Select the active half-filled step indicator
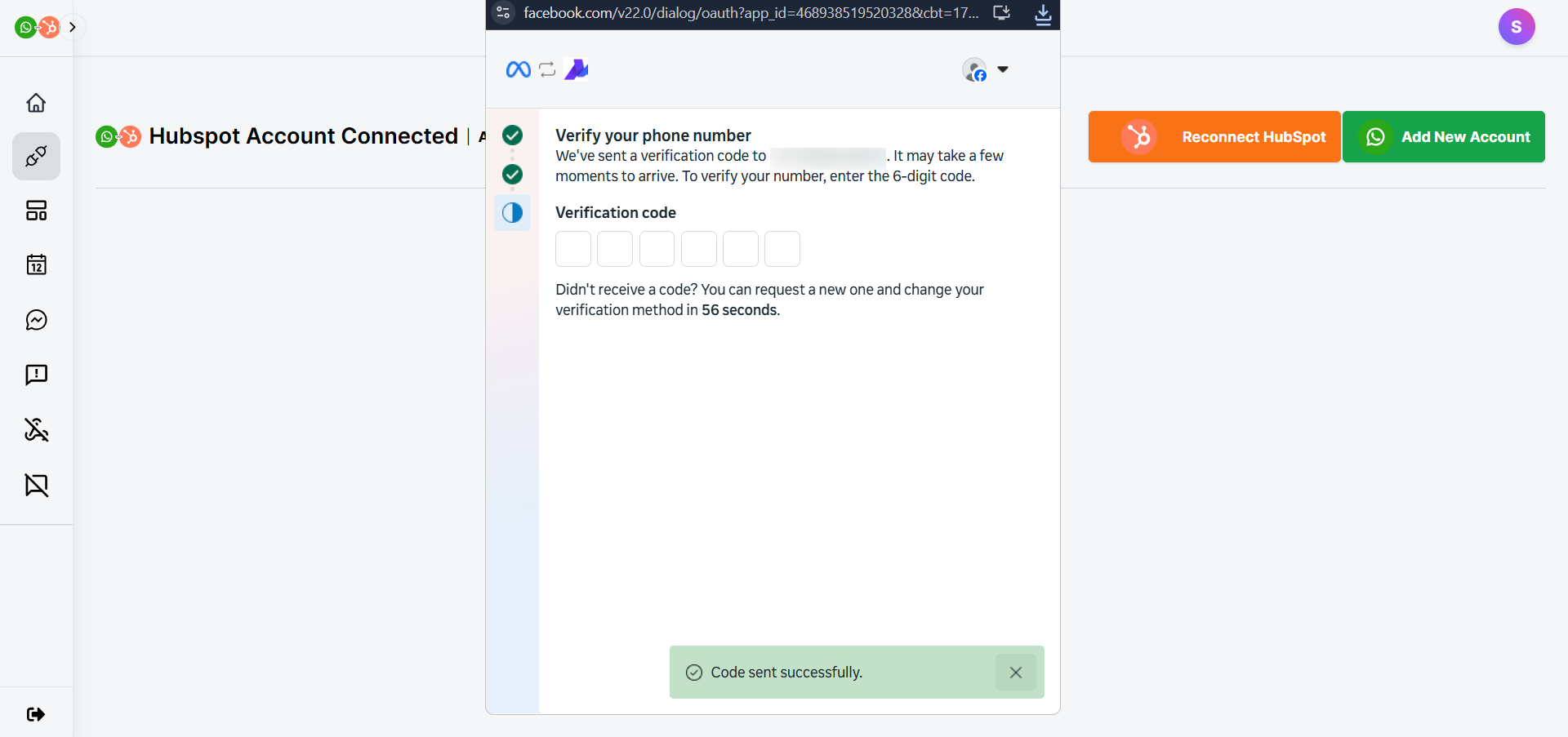The image size is (1568, 737). 513,213
